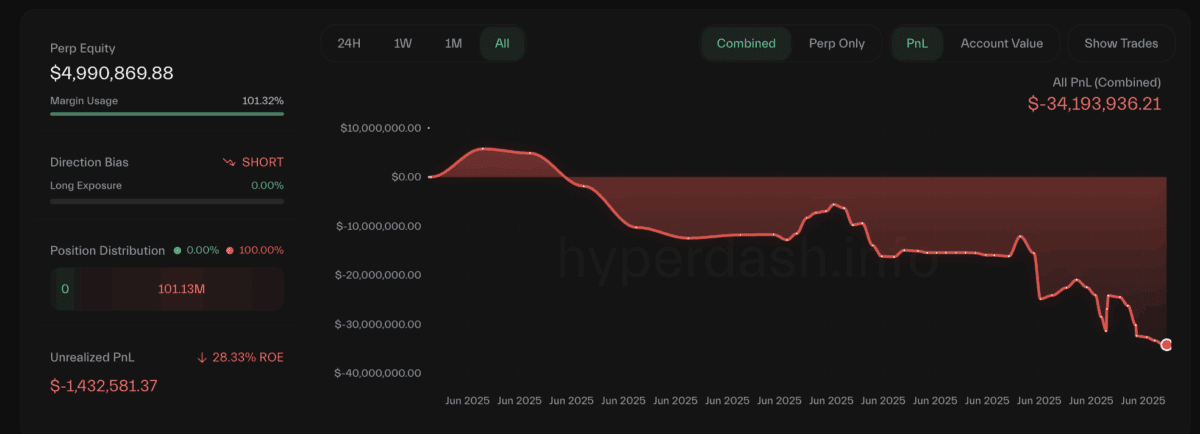The width and height of the screenshot is (1200, 434).
Task: Select the 1W time range
Action: pyautogui.click(x=402, y=43)
